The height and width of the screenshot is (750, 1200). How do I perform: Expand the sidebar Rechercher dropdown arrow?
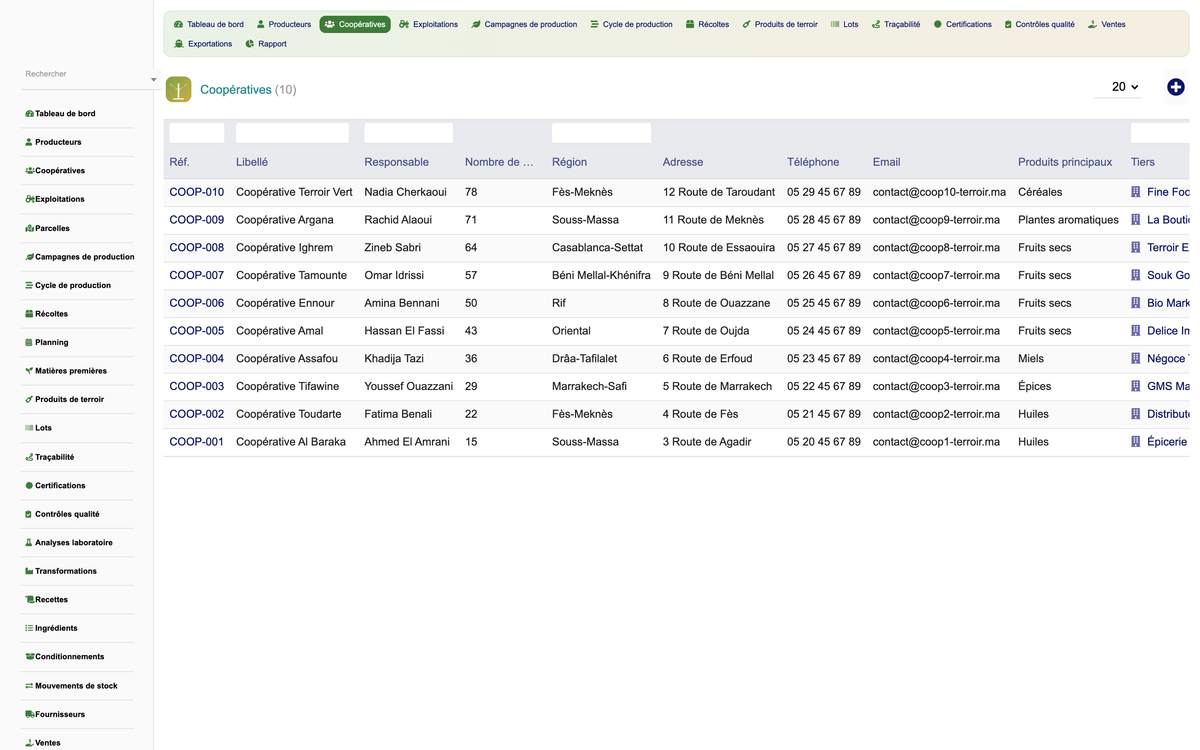point(153,79)
